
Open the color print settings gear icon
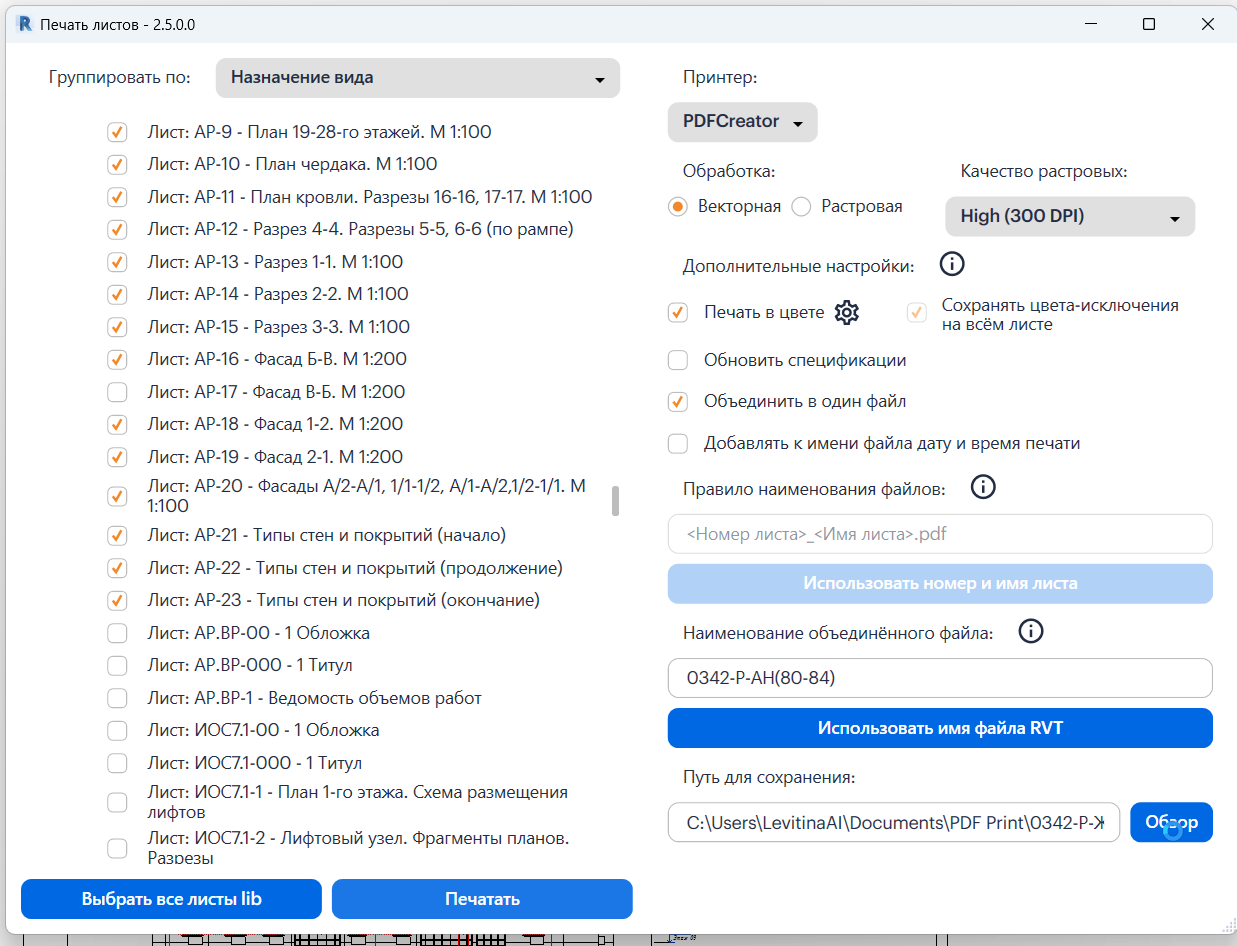847,312
